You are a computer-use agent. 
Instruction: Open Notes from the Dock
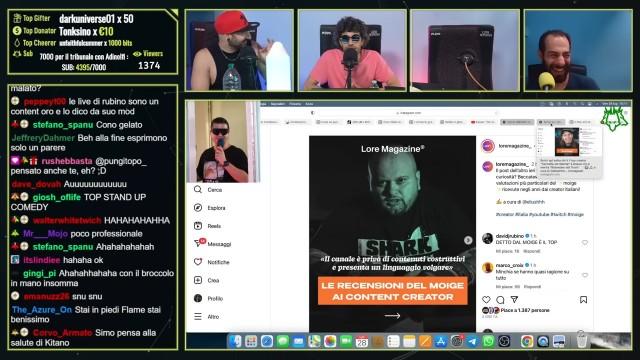(x=409, y=341)
